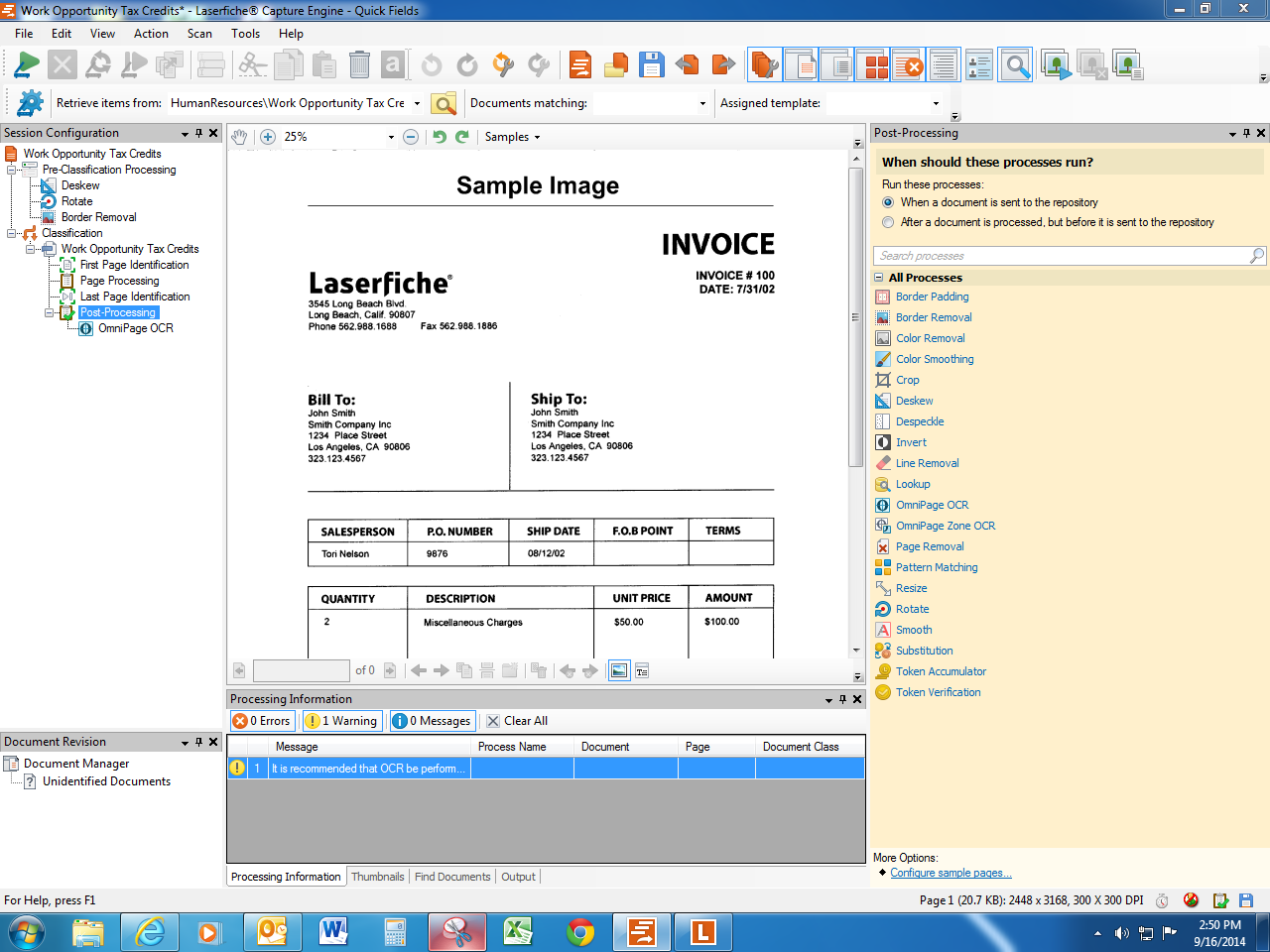Open the Assigned template dropdown
The image size is (1270, 952).
pos(936,103)
